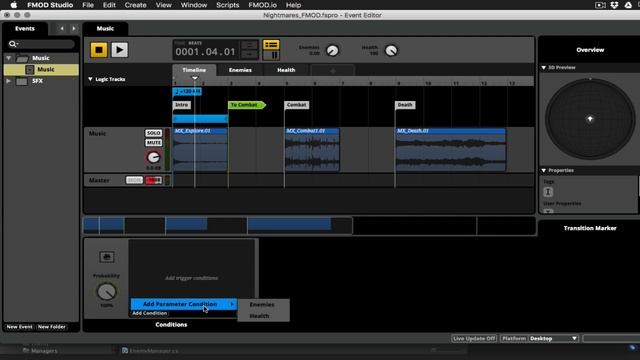Select the Events browser tab

click(25, 29)
